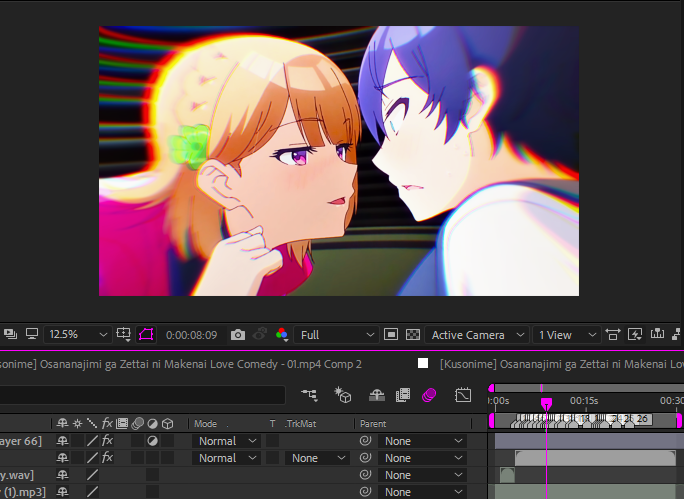This screenshot has height=499, width=684.
Task: Click the Parent column header
Action: (373, 424)
